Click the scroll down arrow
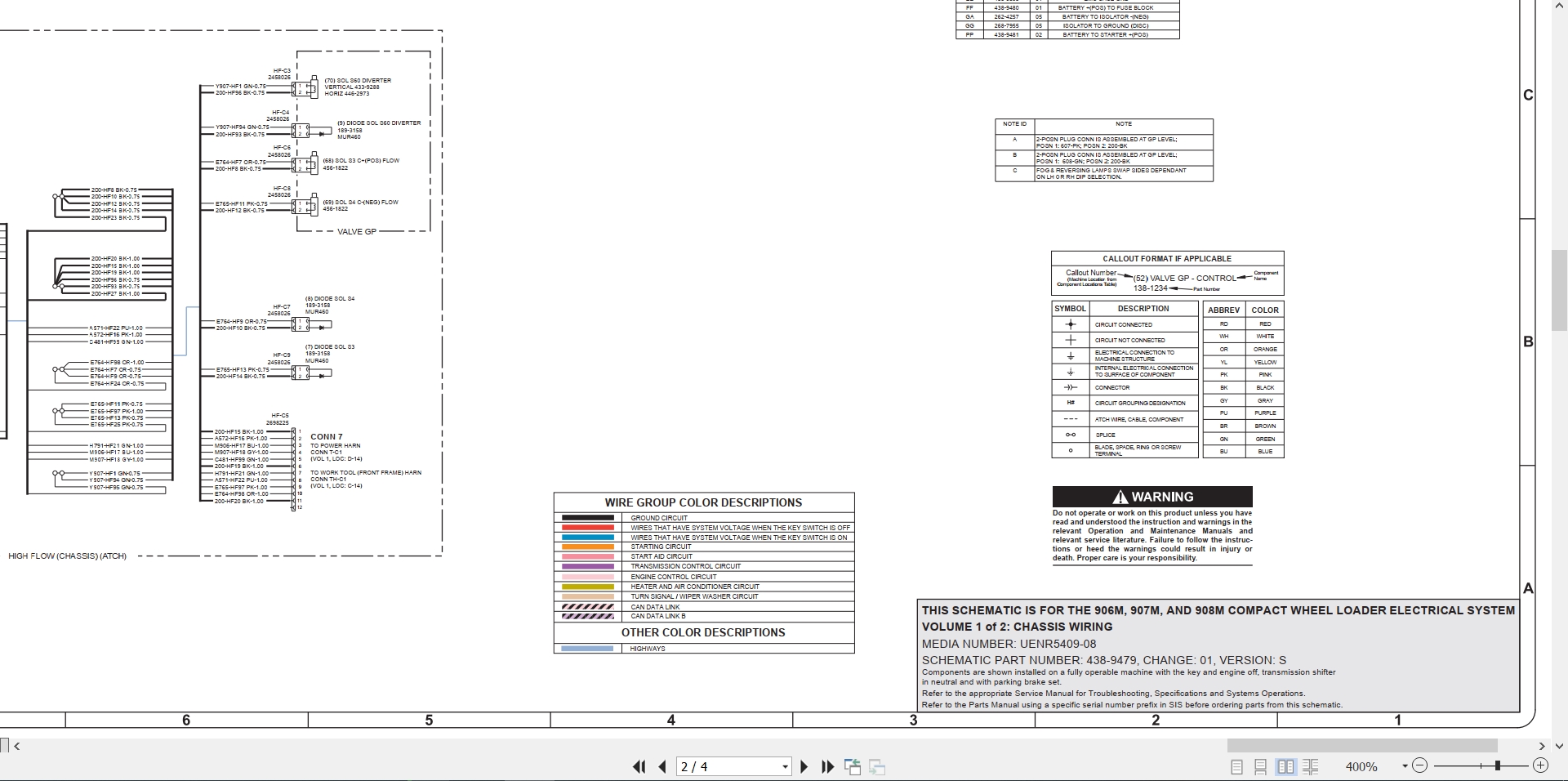Screen dimensions: 1568x781 click(x=1559, y=746)
